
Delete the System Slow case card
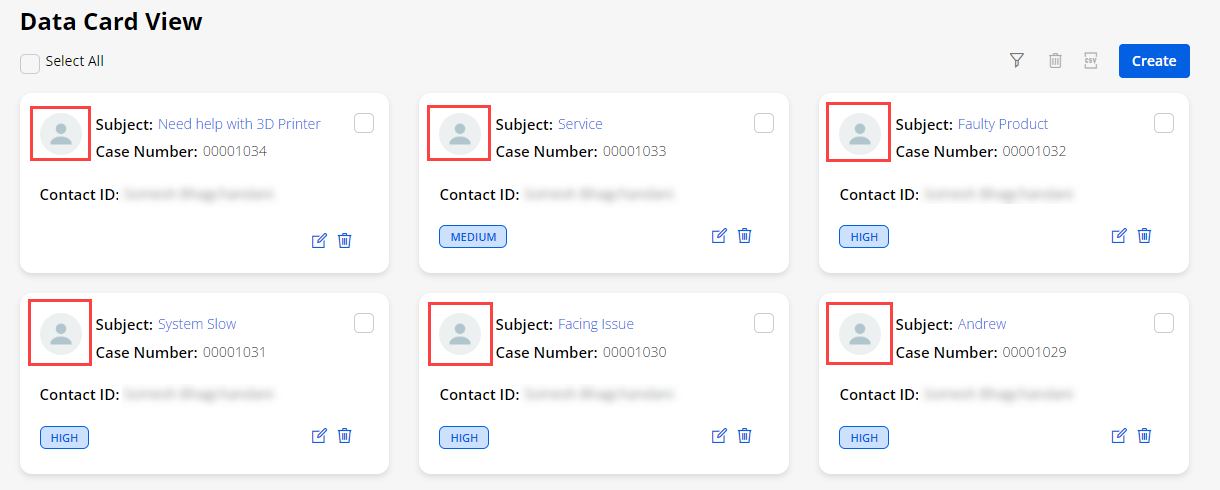pyautogui.click(x=345, y=436)
